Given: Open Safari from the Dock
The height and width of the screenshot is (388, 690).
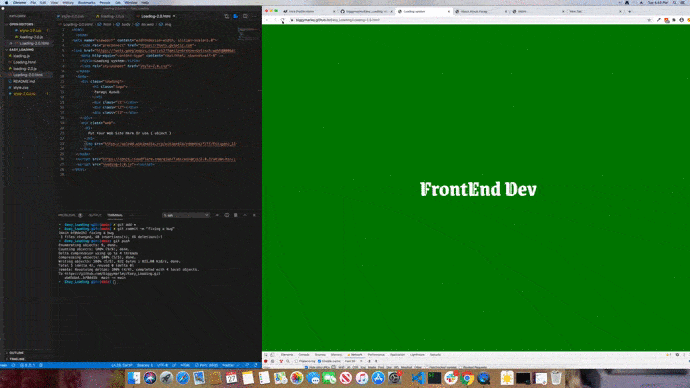Looking at the screenshot, I should 183,378.
